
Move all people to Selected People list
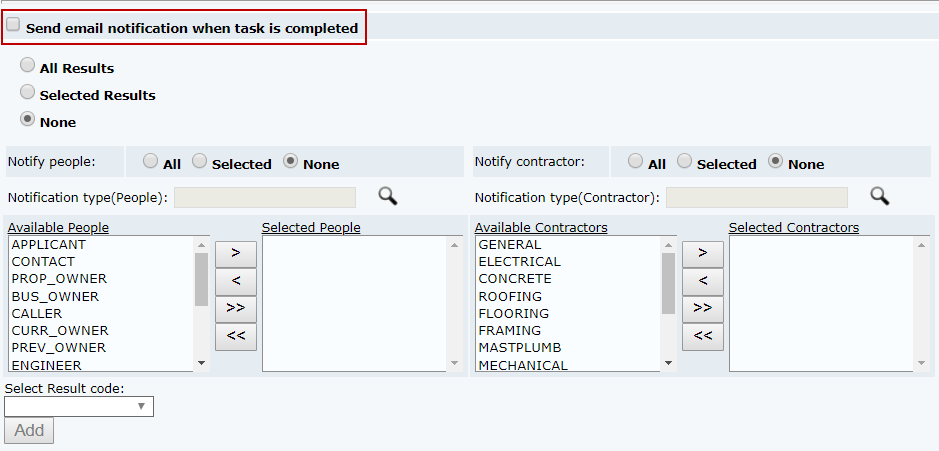(236, 308)
